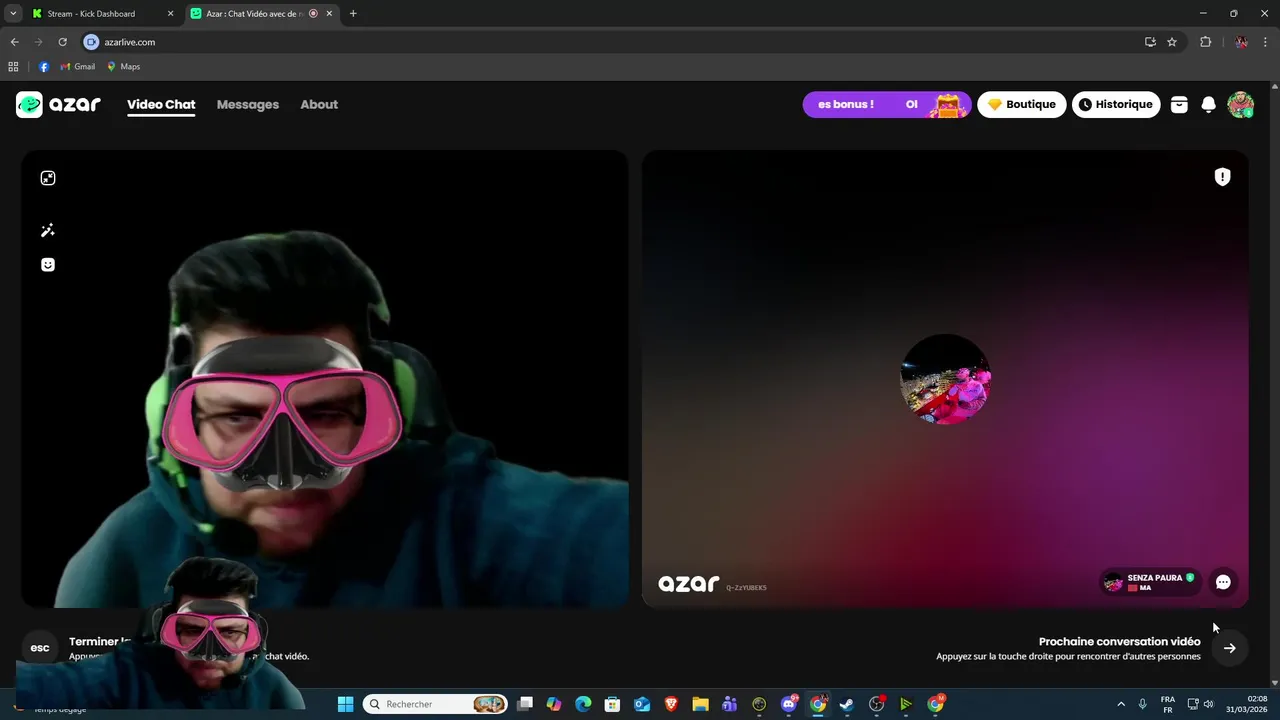
Task: Open the Gmail bookmark
Action: click(78, 67)
